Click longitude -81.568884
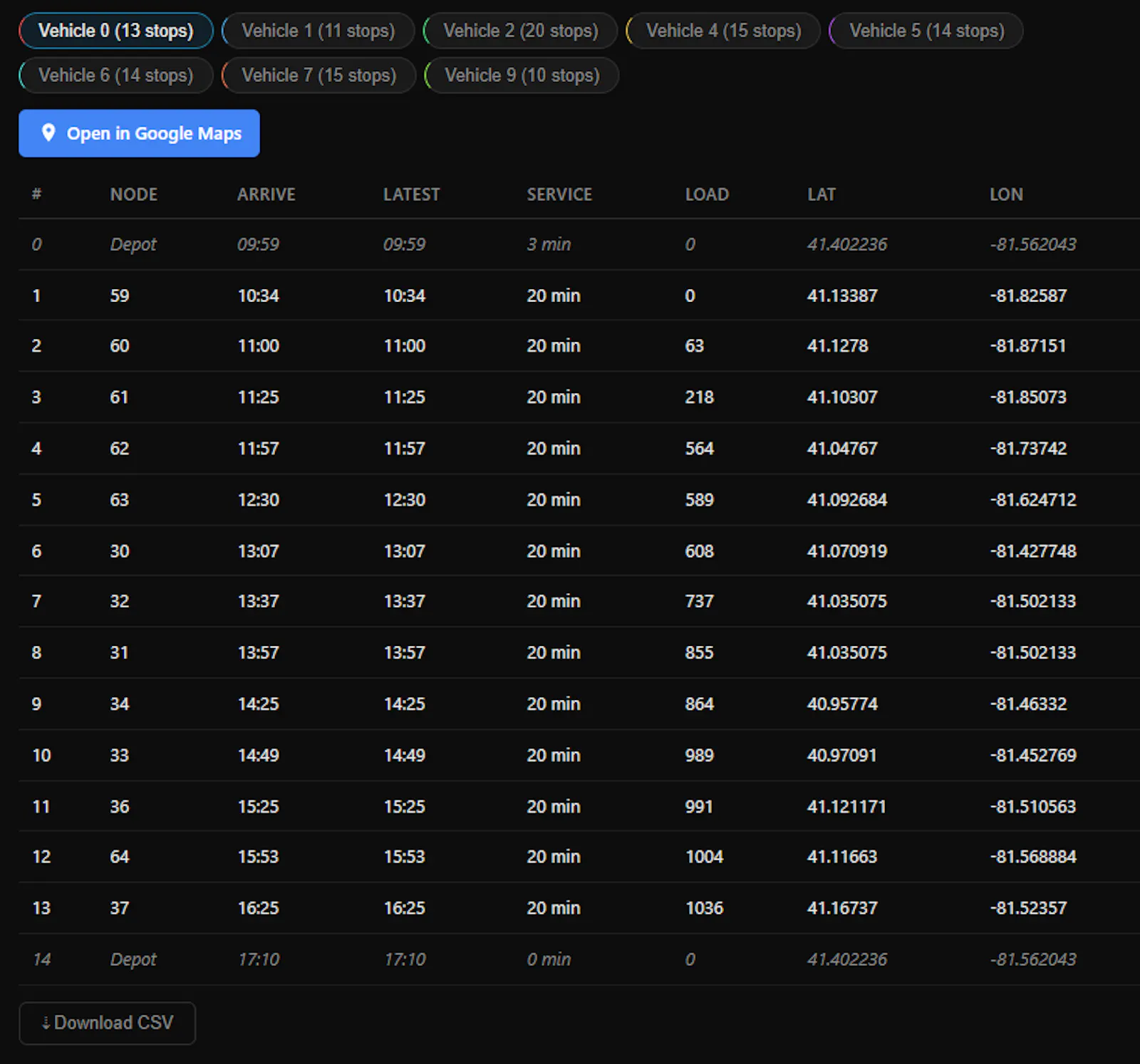 click(1033, 857)
